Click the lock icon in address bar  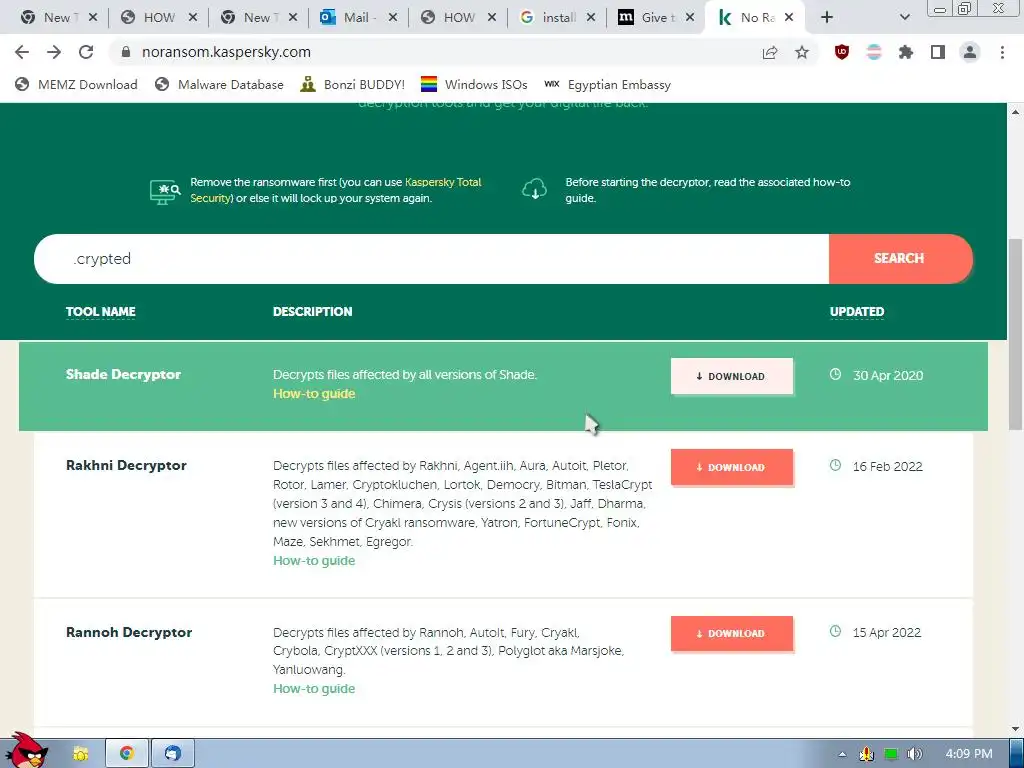pos(126,52)
